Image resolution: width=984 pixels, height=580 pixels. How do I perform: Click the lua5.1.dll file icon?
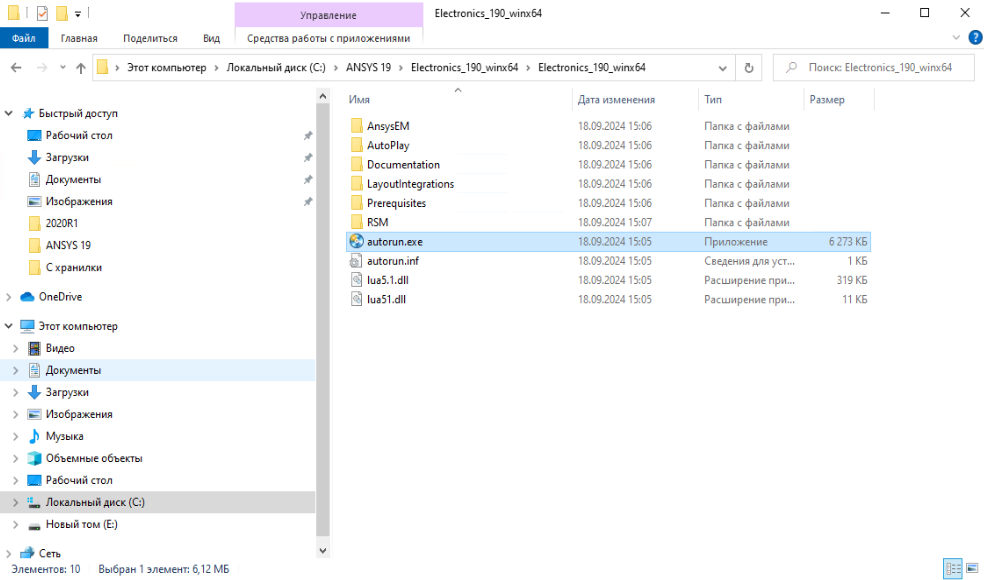coord(356,280)
